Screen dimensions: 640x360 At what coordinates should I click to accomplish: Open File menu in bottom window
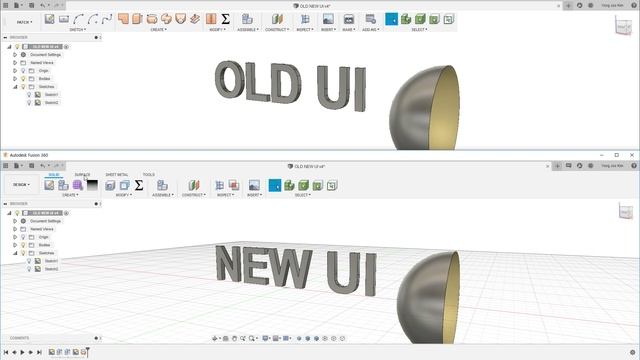(18, 166)
